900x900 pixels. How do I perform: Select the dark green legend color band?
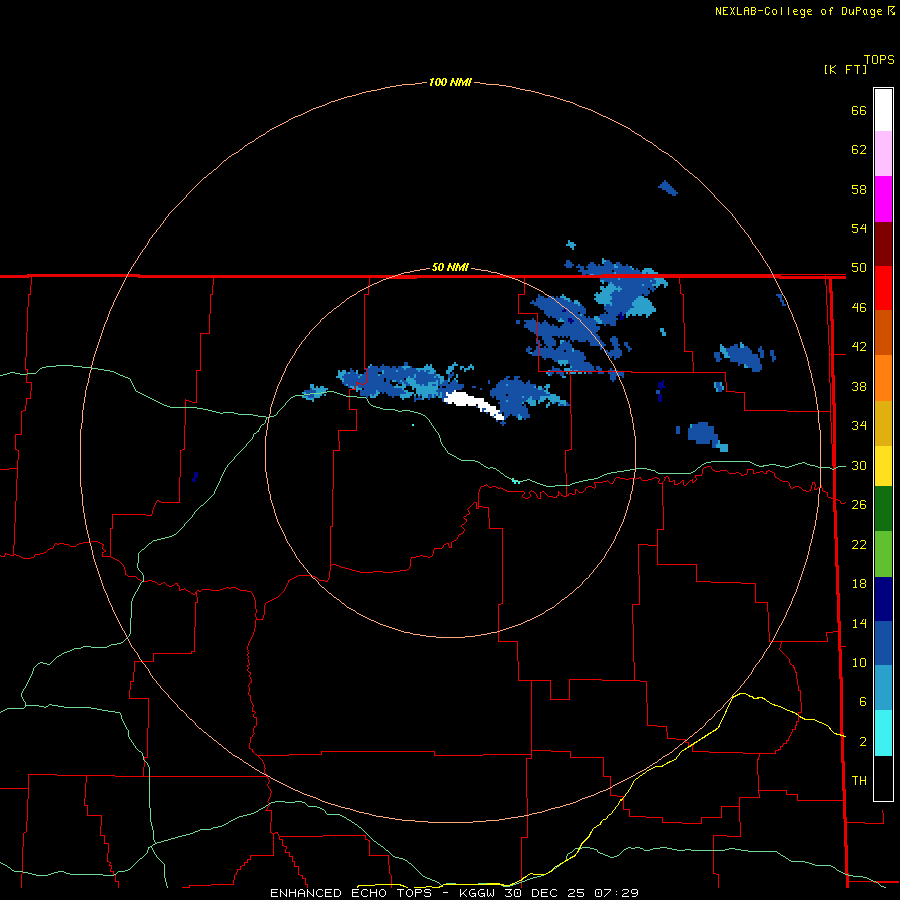(883, 509)
